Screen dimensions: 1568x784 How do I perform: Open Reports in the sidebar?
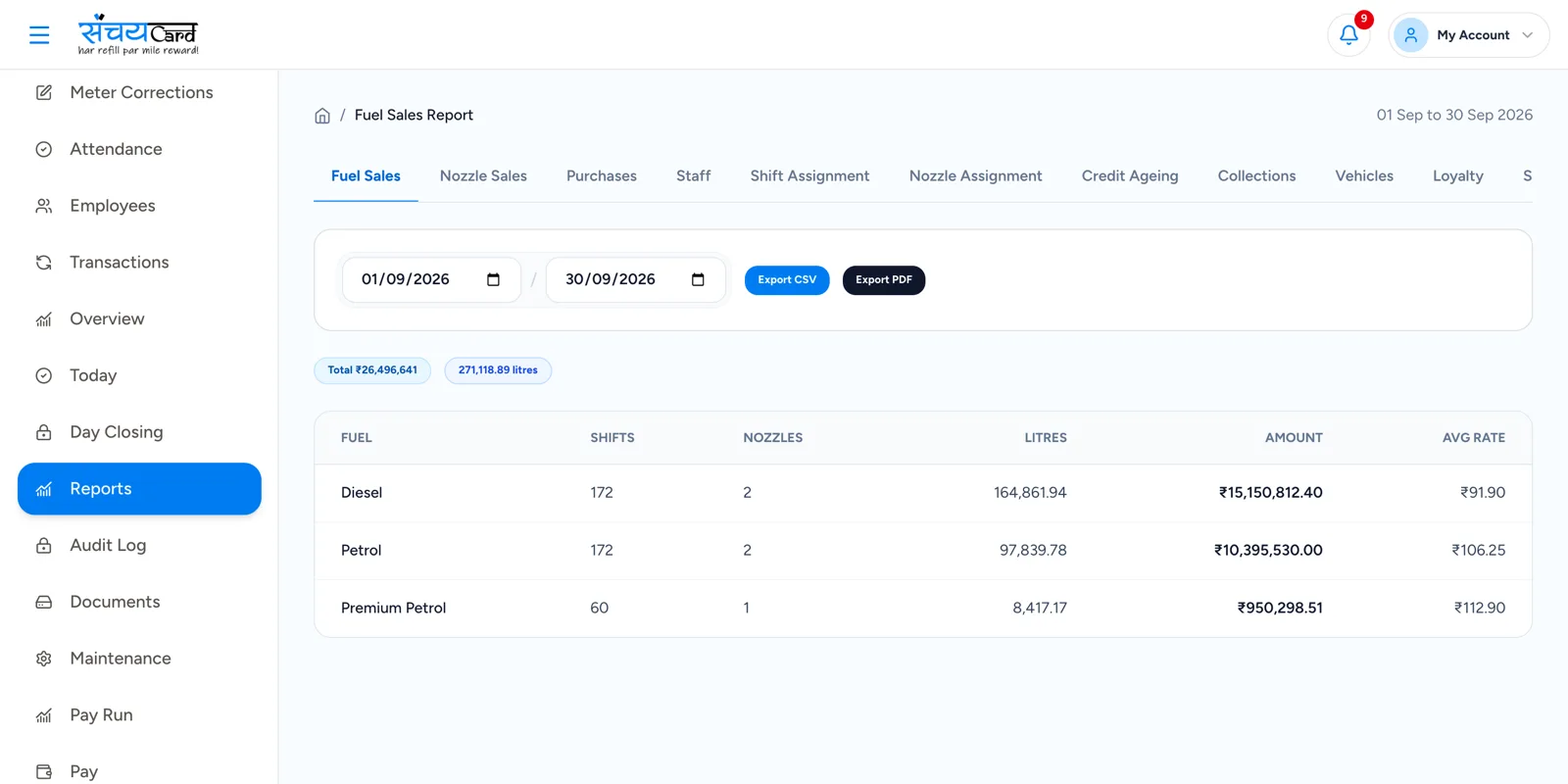point(139,489)
